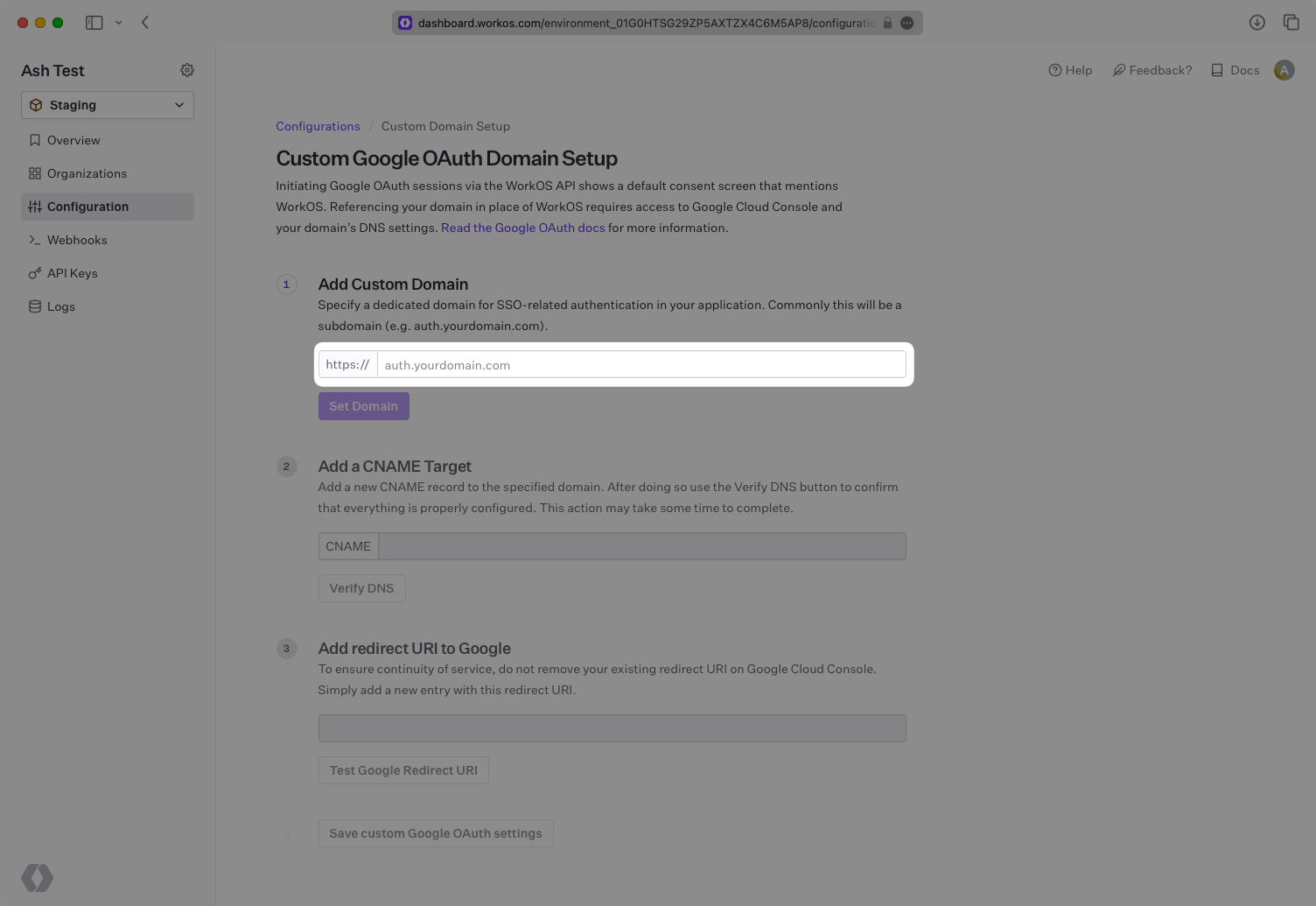Select Webhooks in the sidebar
The height and width of the screenshot is (906, 1316).
77,240
